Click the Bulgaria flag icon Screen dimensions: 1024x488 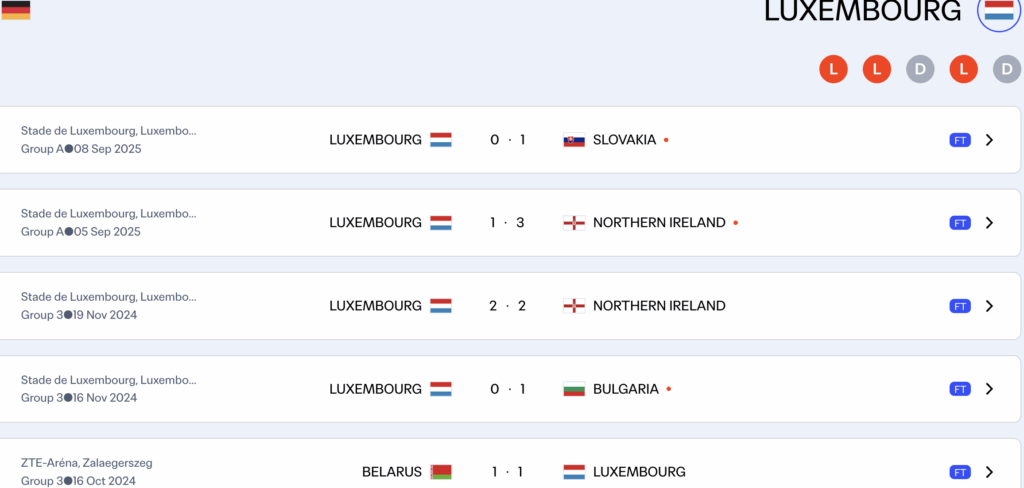point(574,389)
